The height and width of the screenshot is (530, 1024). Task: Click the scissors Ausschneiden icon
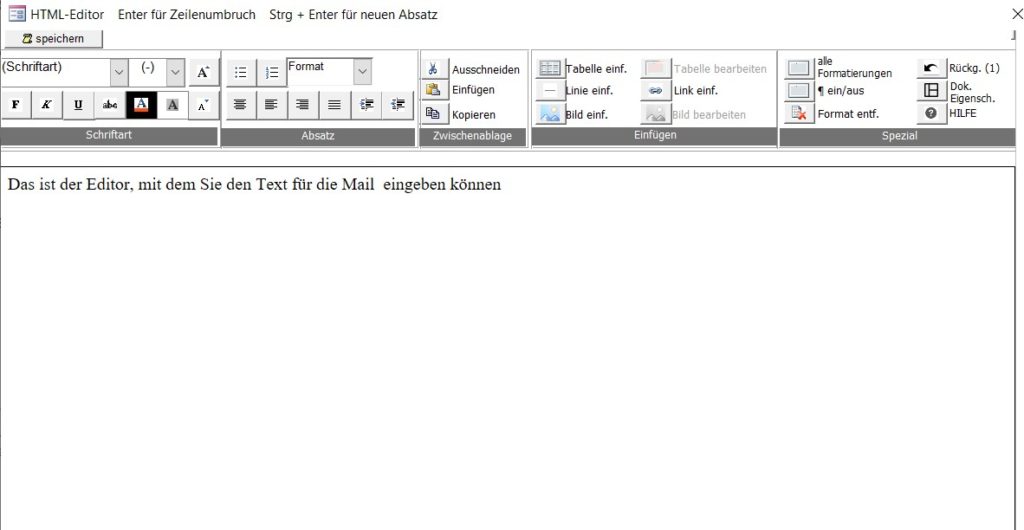tap(434, 69)
